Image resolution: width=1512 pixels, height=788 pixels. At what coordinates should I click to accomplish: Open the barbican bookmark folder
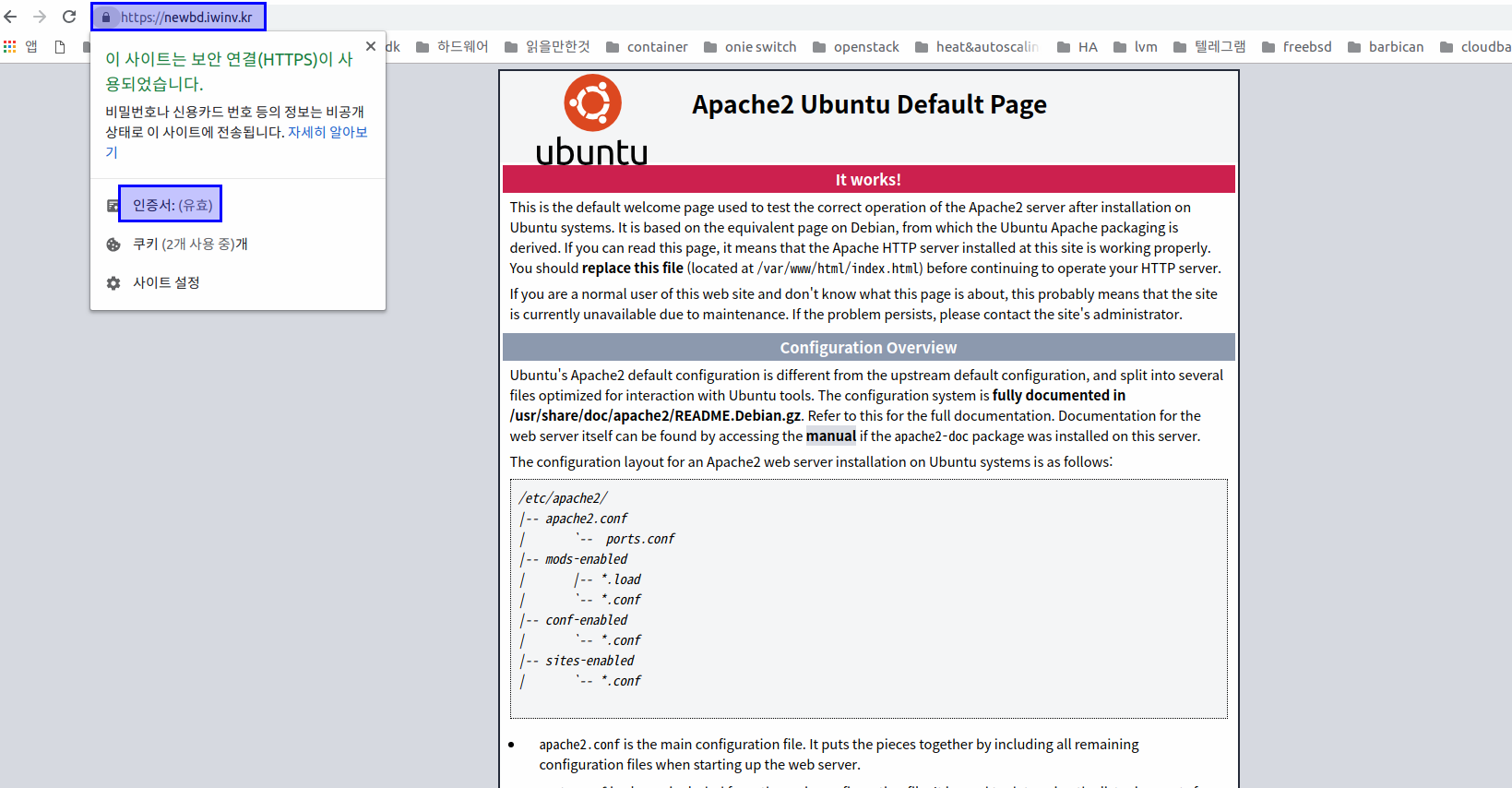pos(1386,46)
